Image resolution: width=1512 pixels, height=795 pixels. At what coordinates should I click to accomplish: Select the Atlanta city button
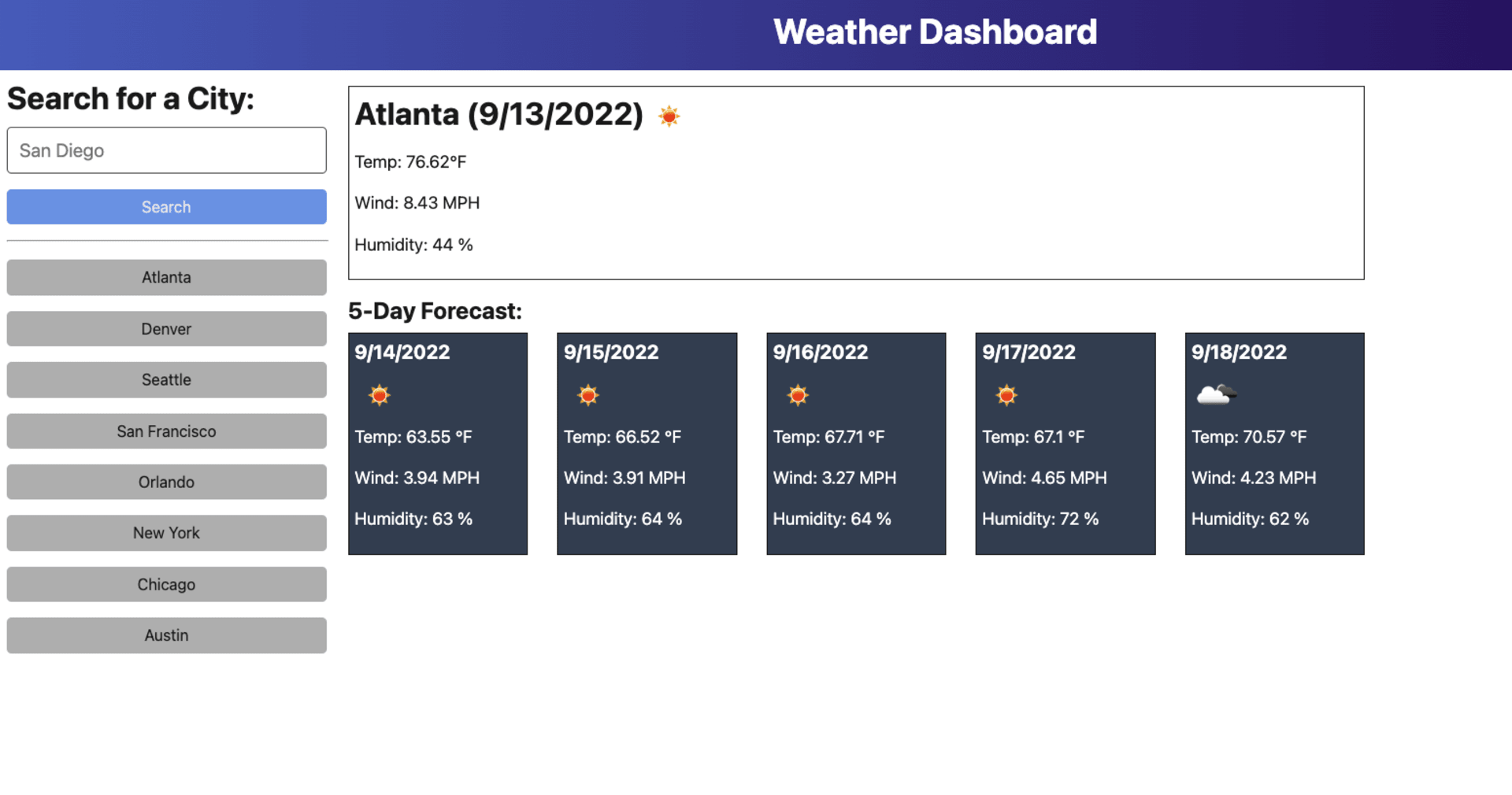click(166, 277)
